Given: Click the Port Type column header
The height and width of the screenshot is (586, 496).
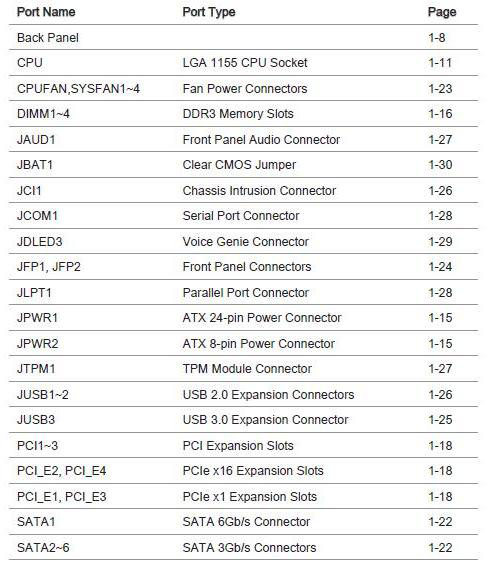Looking at the screenshot, I should 209,12.
